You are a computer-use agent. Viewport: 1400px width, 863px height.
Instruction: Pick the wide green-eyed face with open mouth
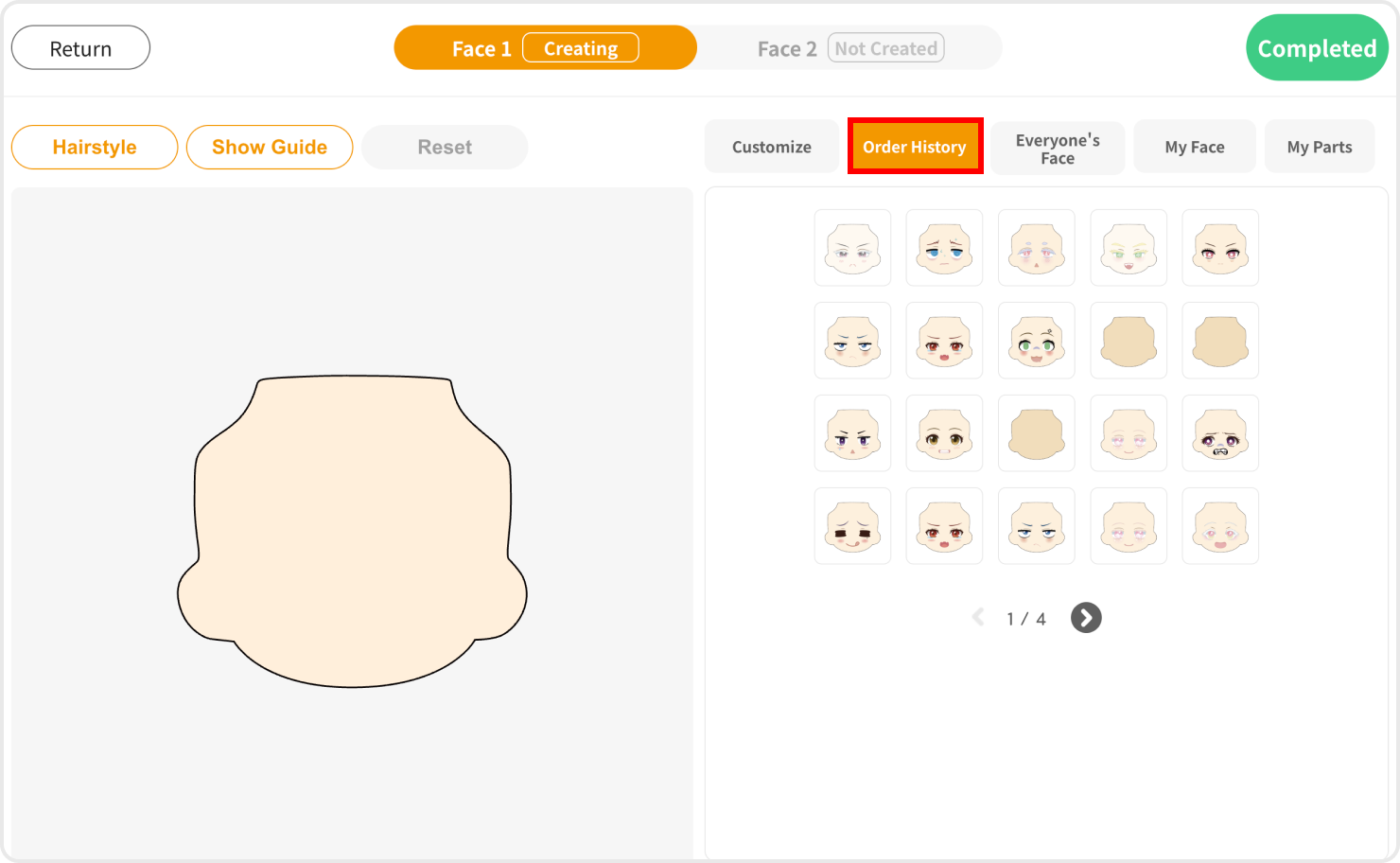(1036, 341)
